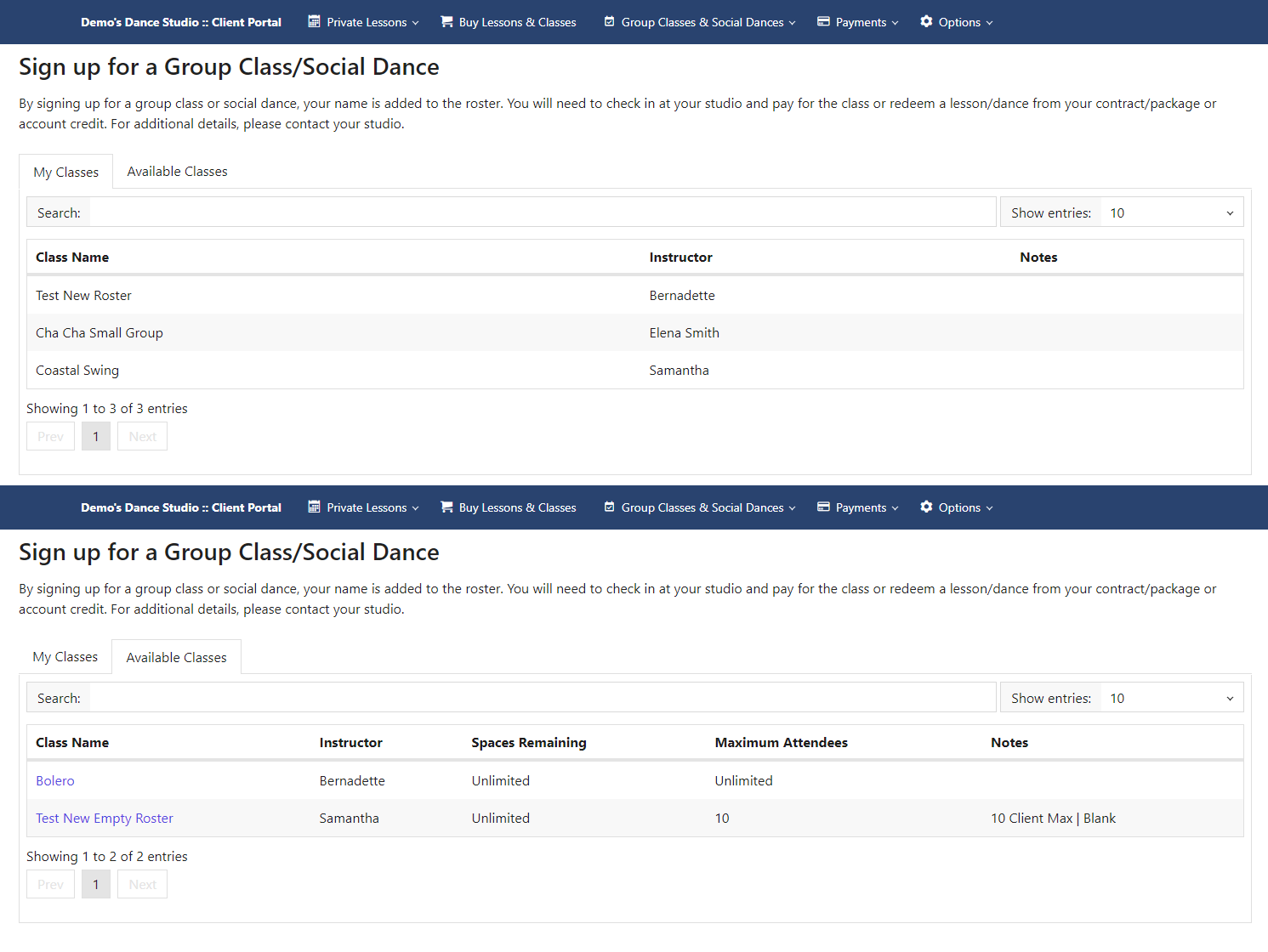The width and height of the screenshot is (1268, 952).
Task: Click Payments credit card icon in top navbar
Action: (823, 21)
